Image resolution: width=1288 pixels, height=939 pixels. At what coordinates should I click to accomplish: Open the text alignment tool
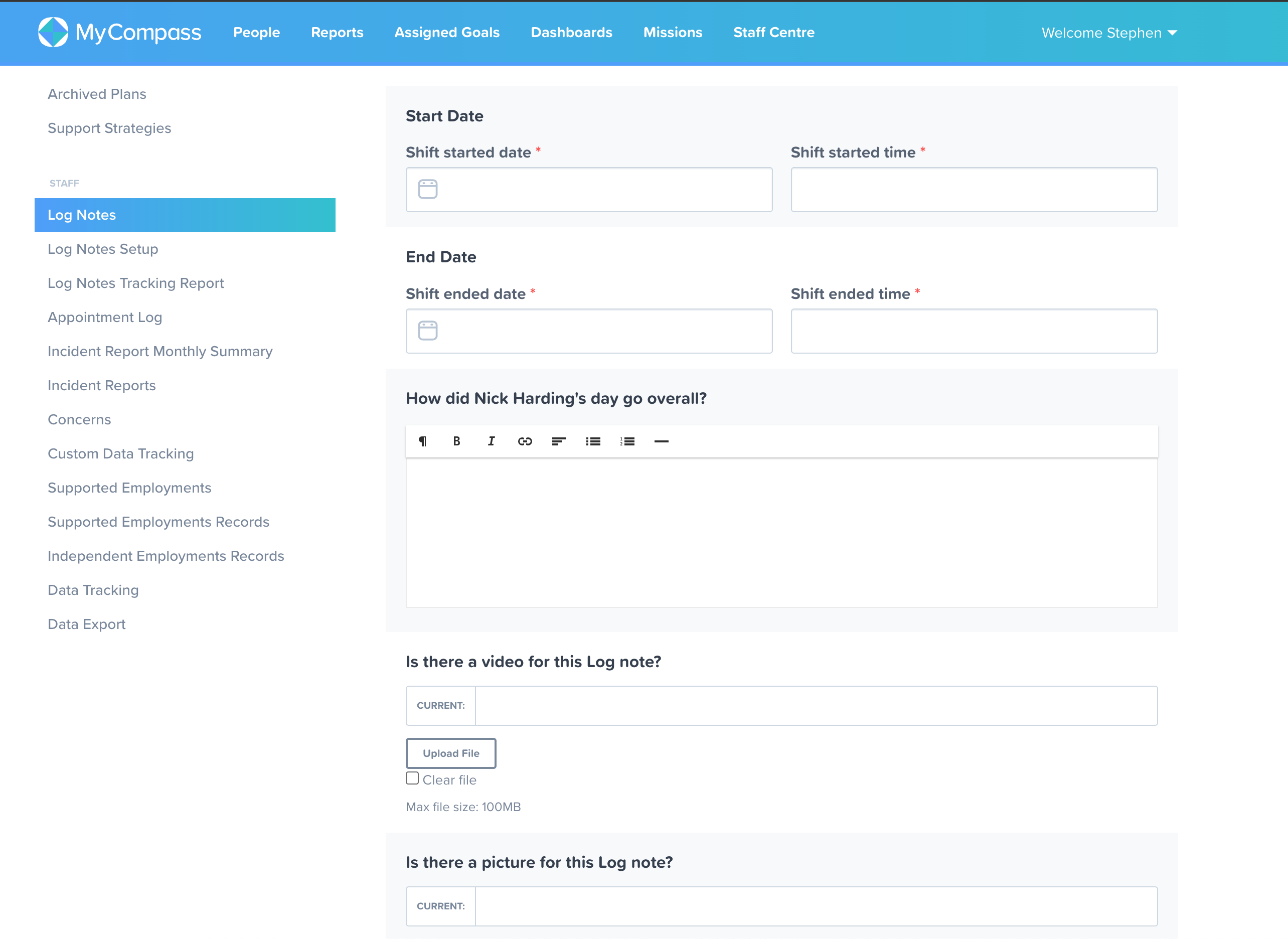click(x=559, y=441)
